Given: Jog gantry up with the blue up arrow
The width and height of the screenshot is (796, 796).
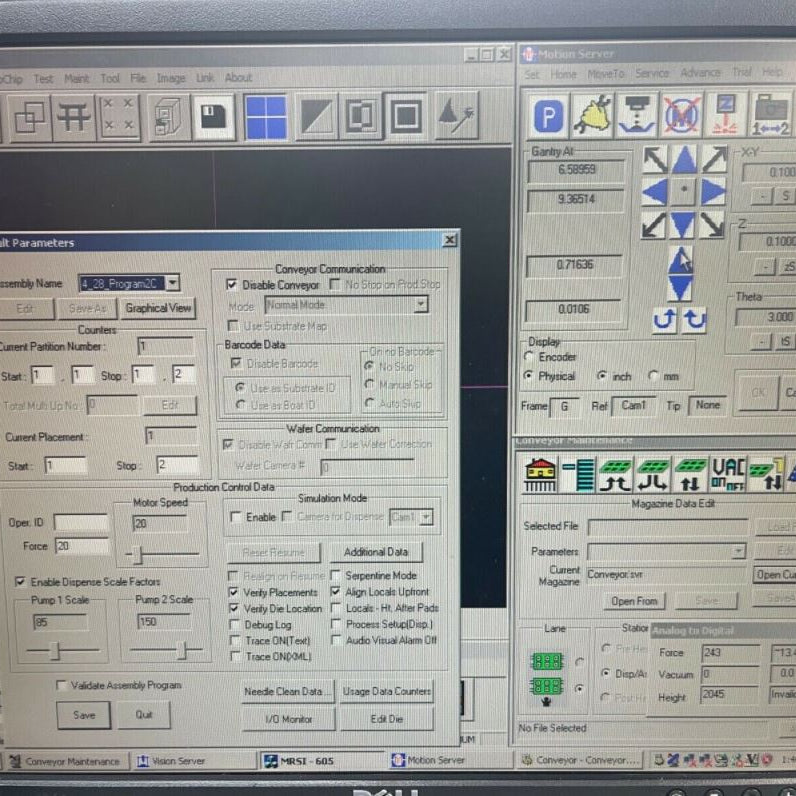Looking at the screenshot, I should click(x=684, y=160).
